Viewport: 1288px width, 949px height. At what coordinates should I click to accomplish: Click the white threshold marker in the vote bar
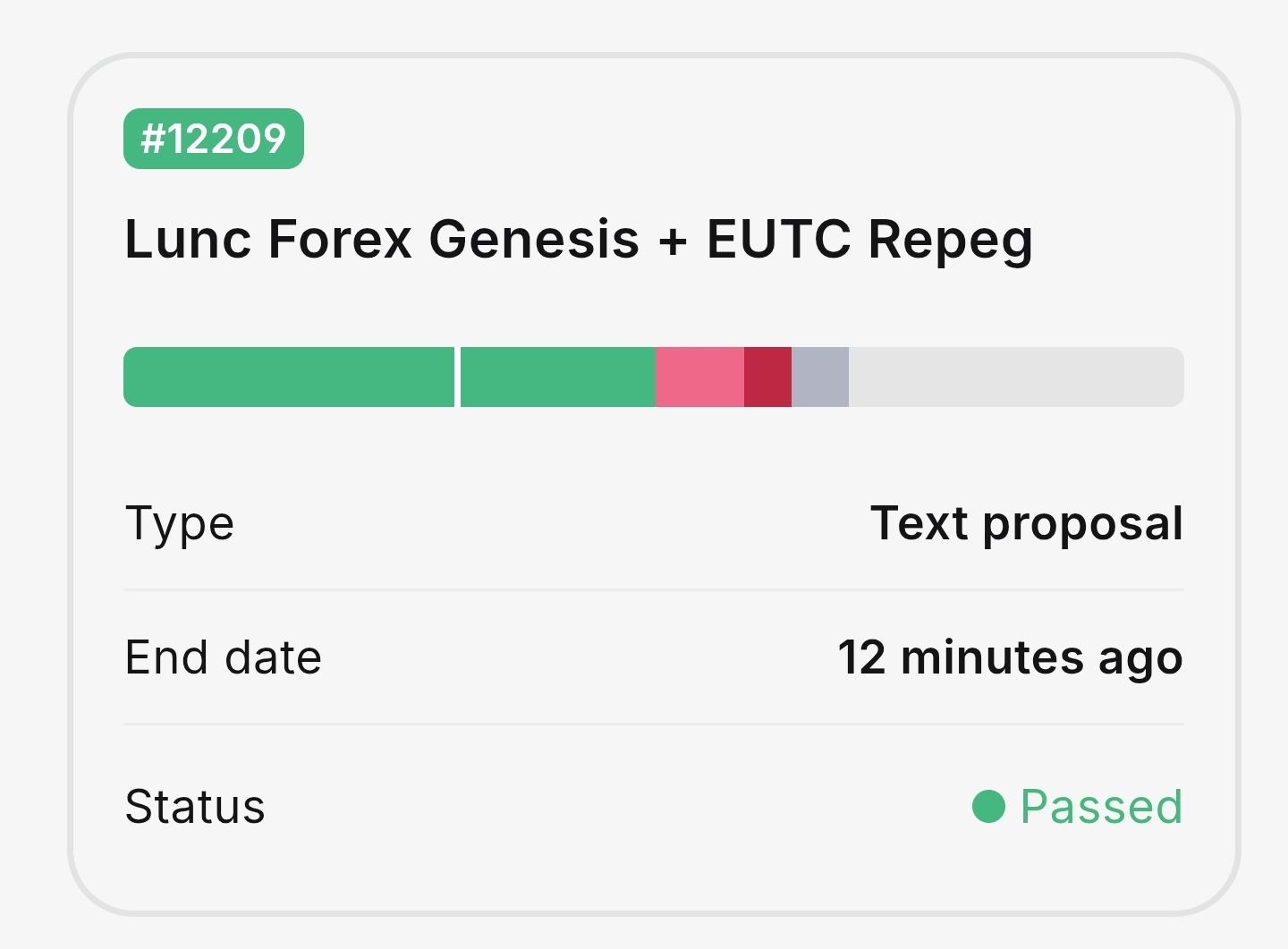[457, 377]
